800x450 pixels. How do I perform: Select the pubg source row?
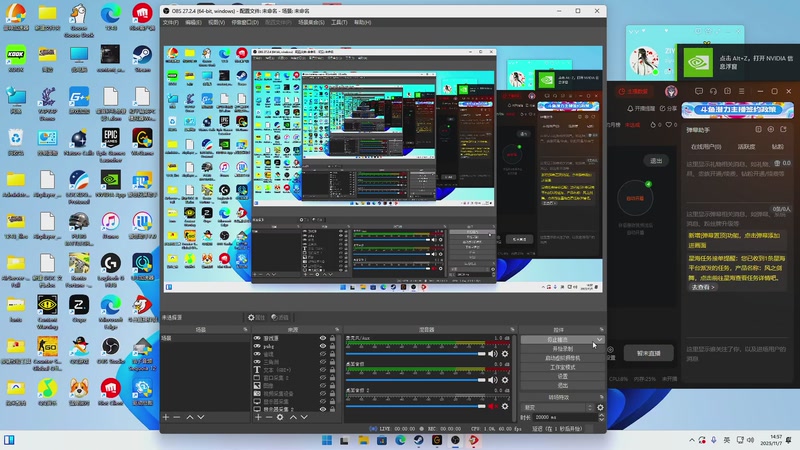295,346
